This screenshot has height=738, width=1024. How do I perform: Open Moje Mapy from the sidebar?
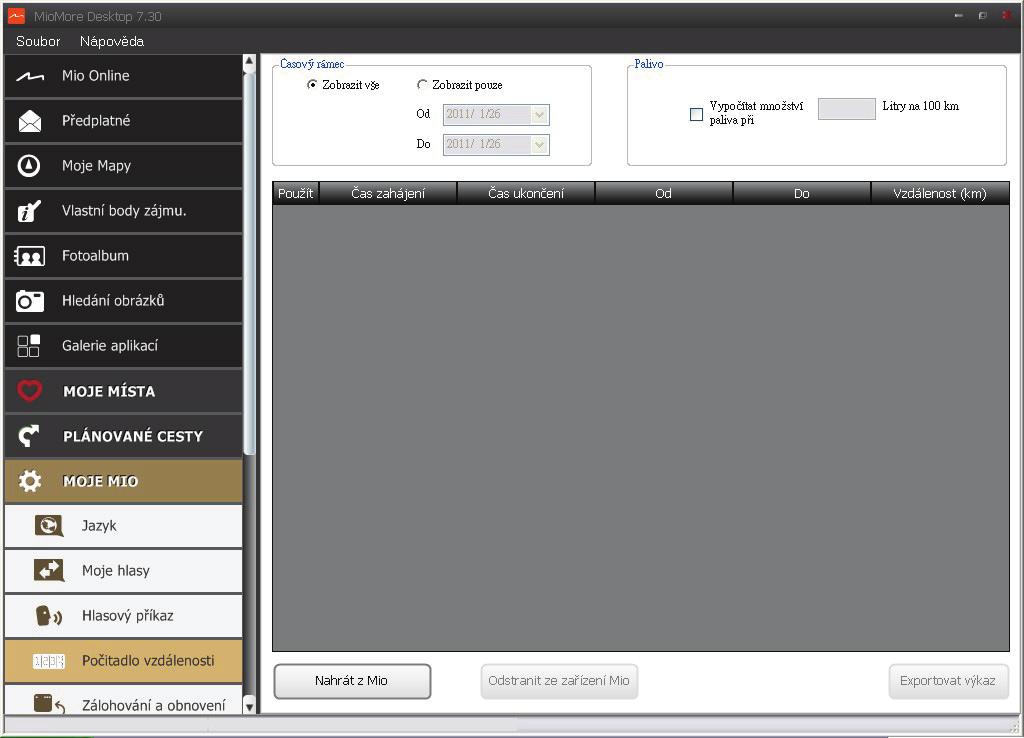pyautogui.click(x=123, y=166)
